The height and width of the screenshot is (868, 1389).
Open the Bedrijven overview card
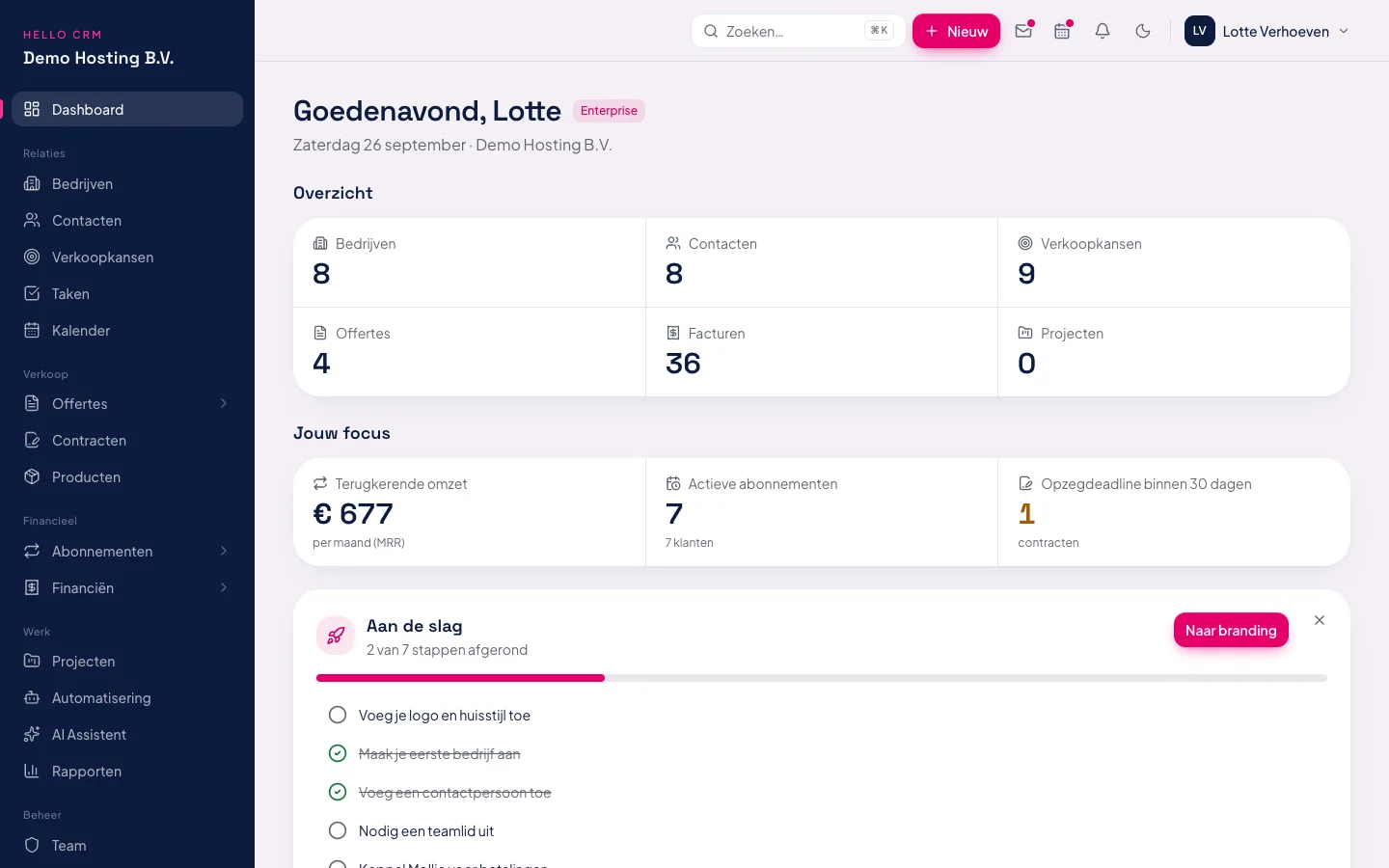469,262
